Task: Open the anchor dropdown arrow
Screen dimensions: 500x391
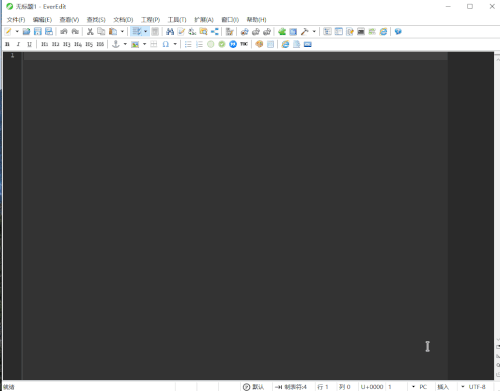Action: point(125,44)
